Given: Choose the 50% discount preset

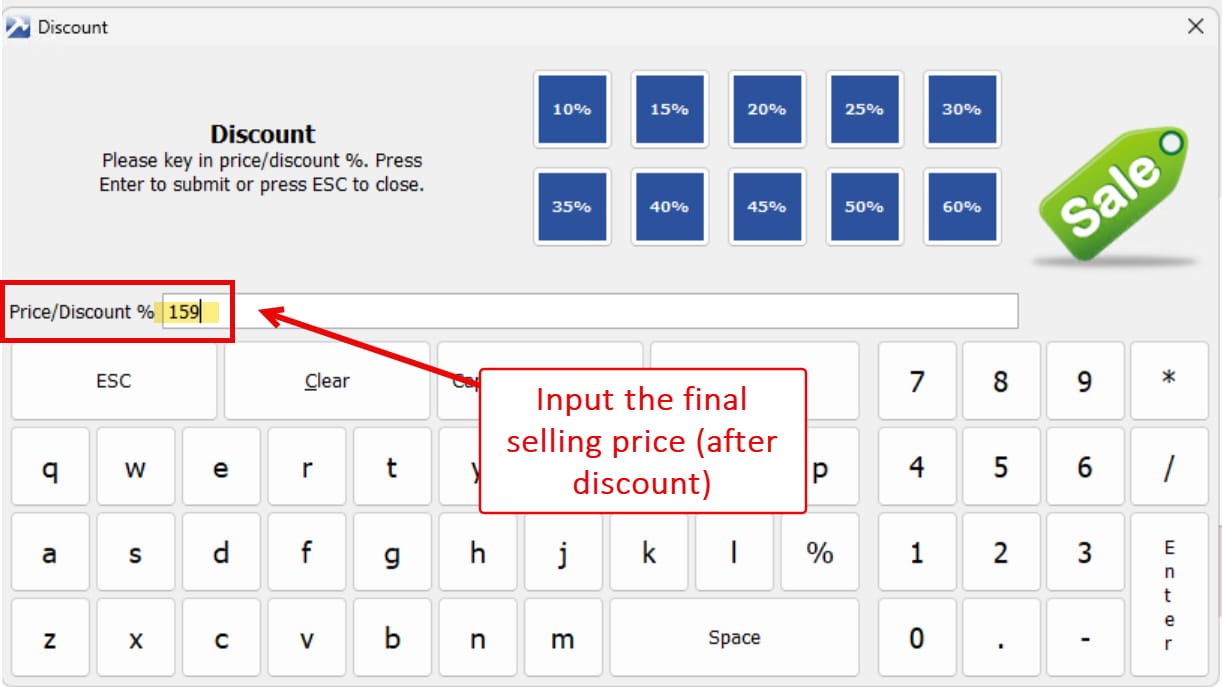Looking at the screenshot, I should click(864, 207).
